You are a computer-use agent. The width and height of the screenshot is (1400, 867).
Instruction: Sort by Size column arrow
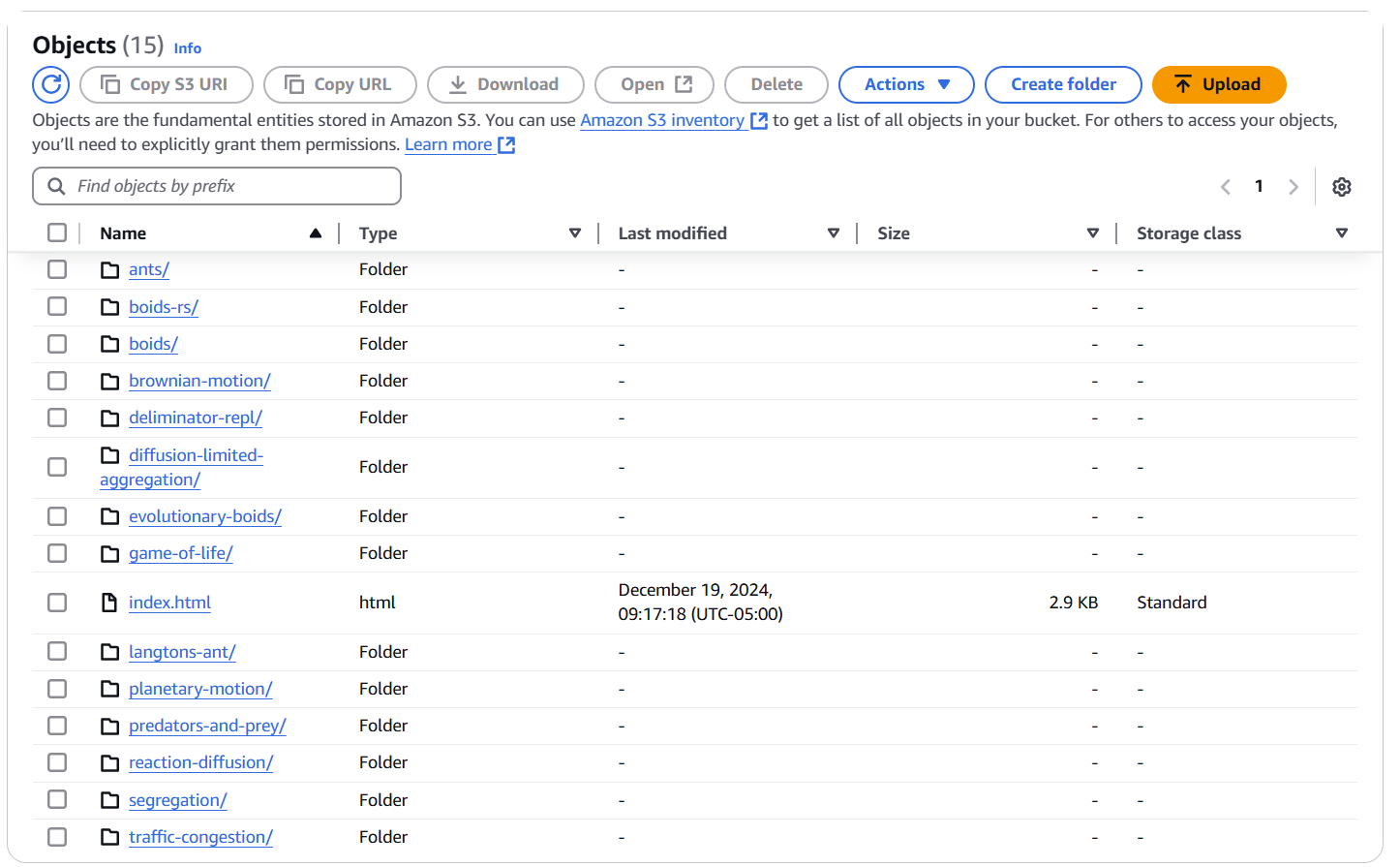coord(1093,233)
